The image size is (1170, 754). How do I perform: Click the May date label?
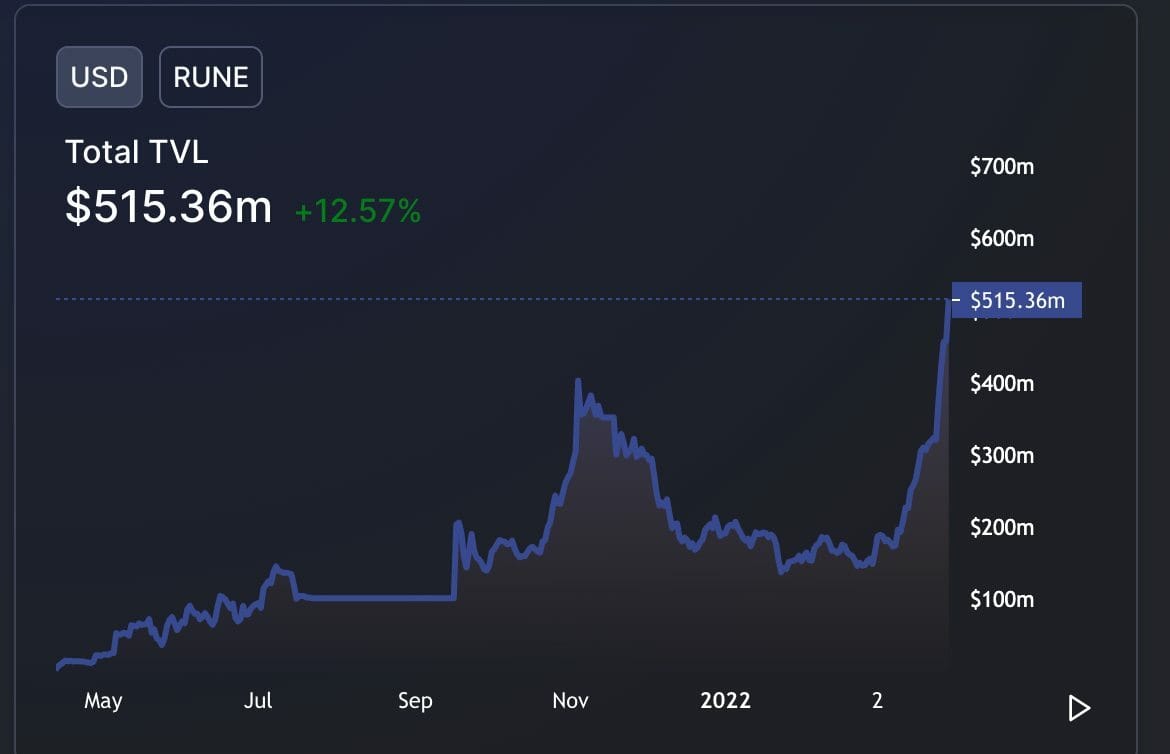pos(103,701)
